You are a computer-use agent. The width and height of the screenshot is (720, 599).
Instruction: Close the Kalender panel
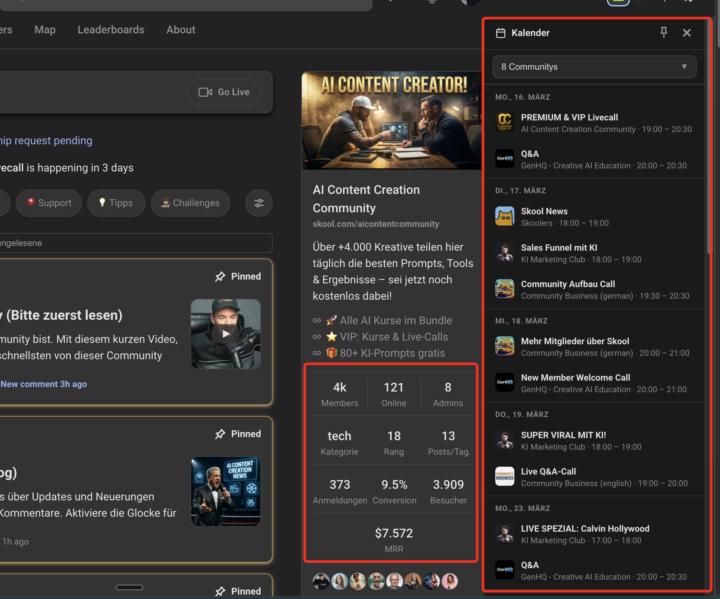686,33
